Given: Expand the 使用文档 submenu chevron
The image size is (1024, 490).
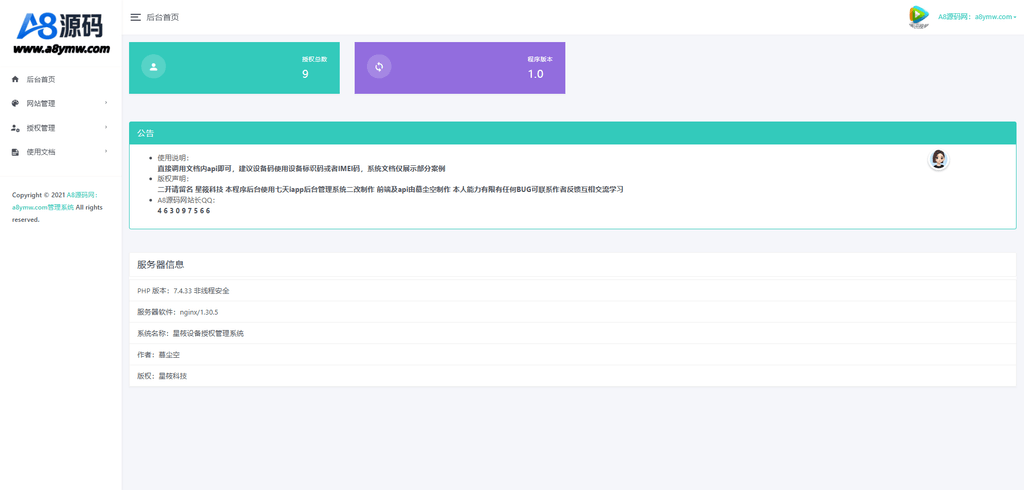Looking at the screenshot, I should (x=106, y=151).
